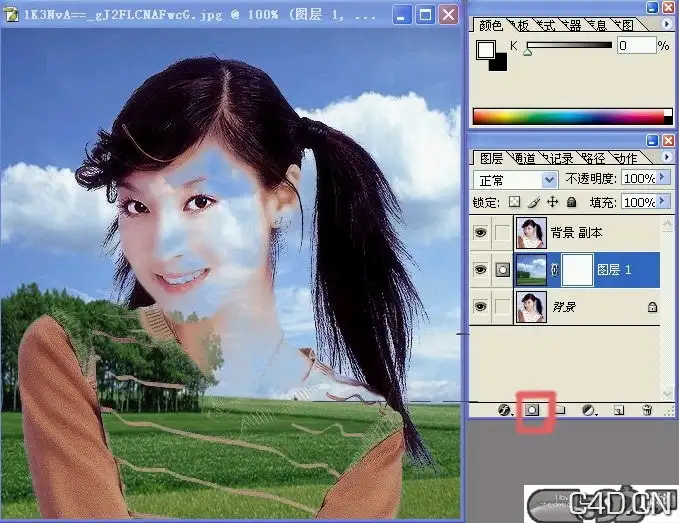Toggle link box of 背景 layer
679x523 pixels.
502,307
